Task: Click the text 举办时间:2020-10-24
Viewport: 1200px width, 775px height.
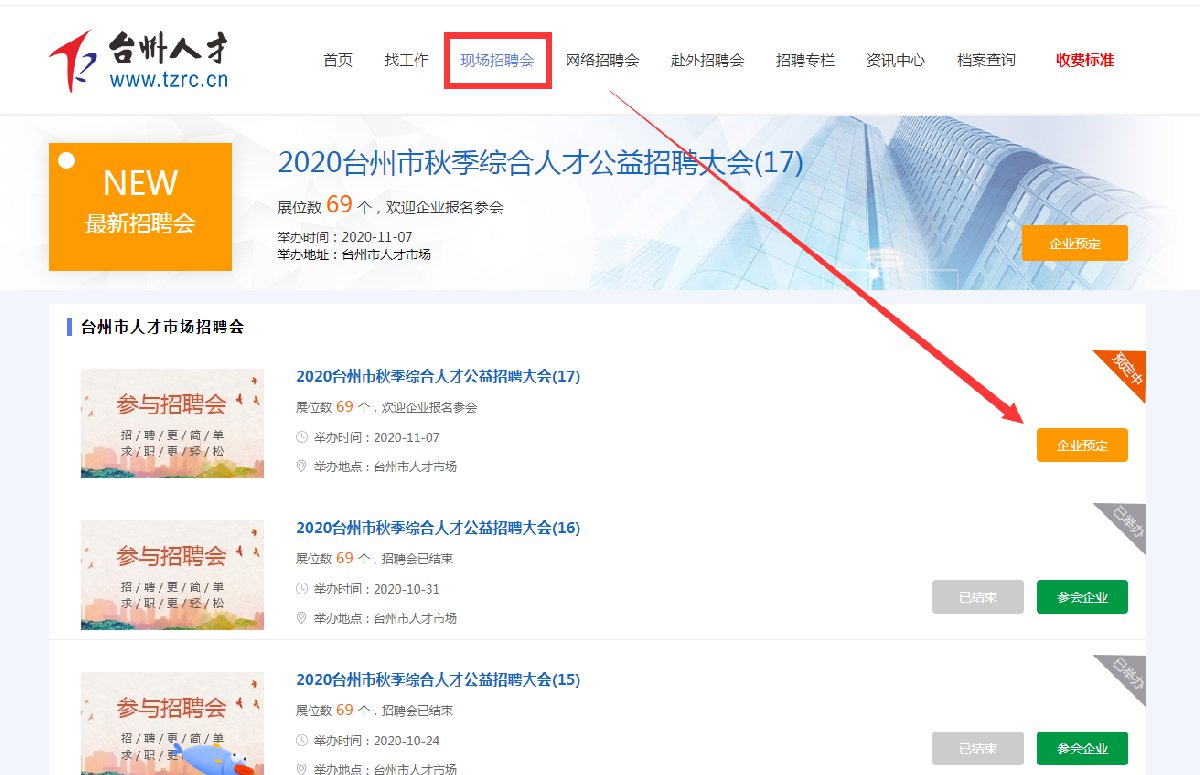Action: coord(377,741)
